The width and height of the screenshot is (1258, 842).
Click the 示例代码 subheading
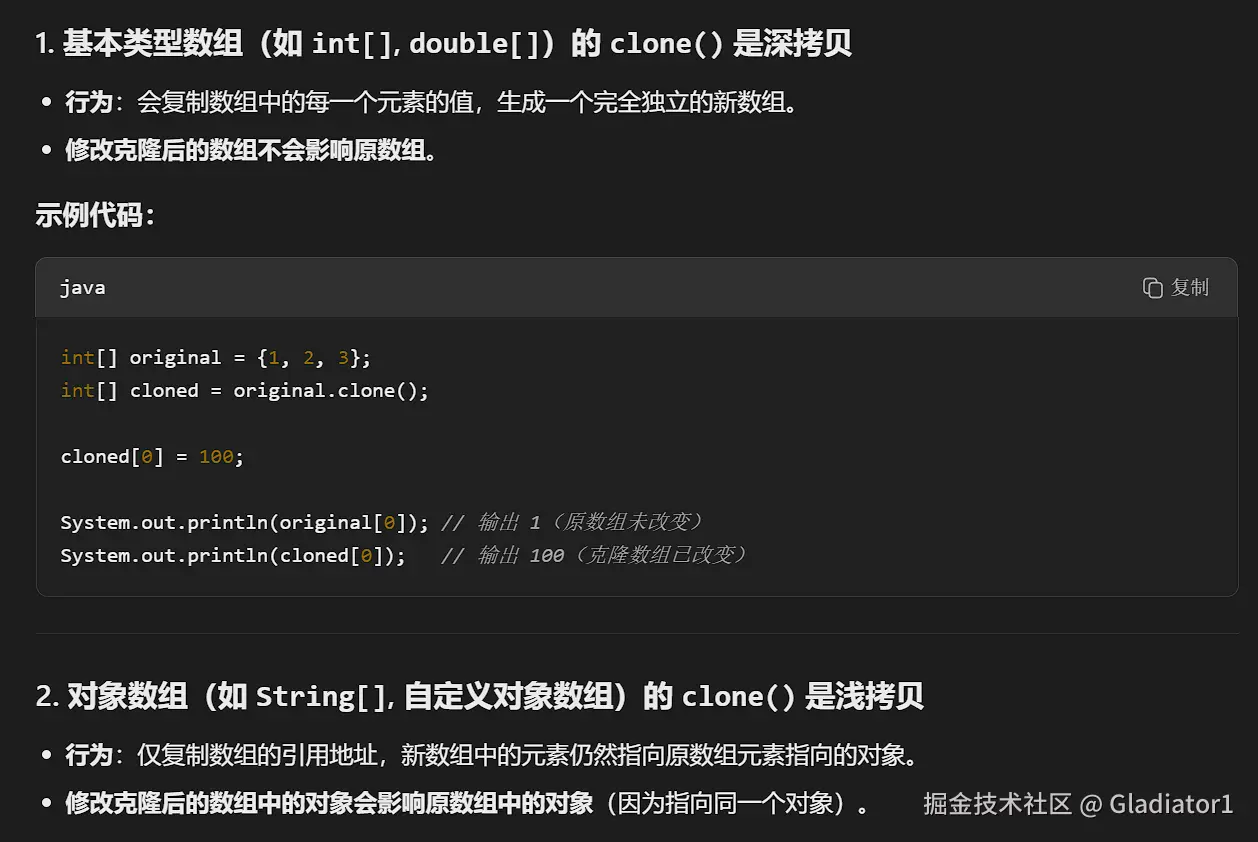pyautogui.click(x=95, y=215)
